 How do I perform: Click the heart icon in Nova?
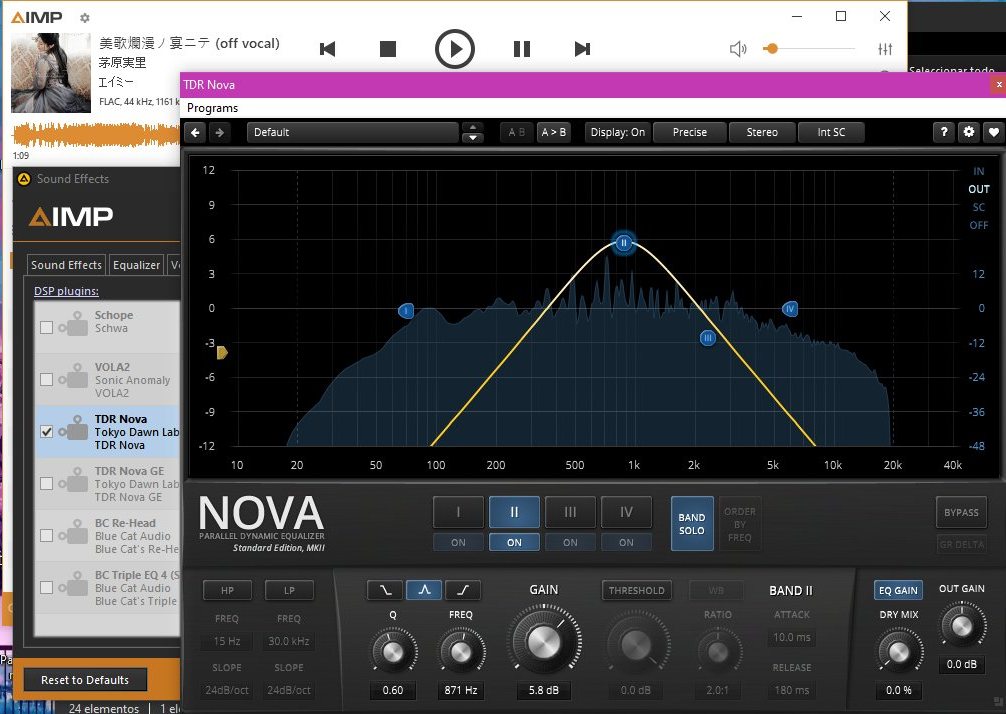[993, 132]
